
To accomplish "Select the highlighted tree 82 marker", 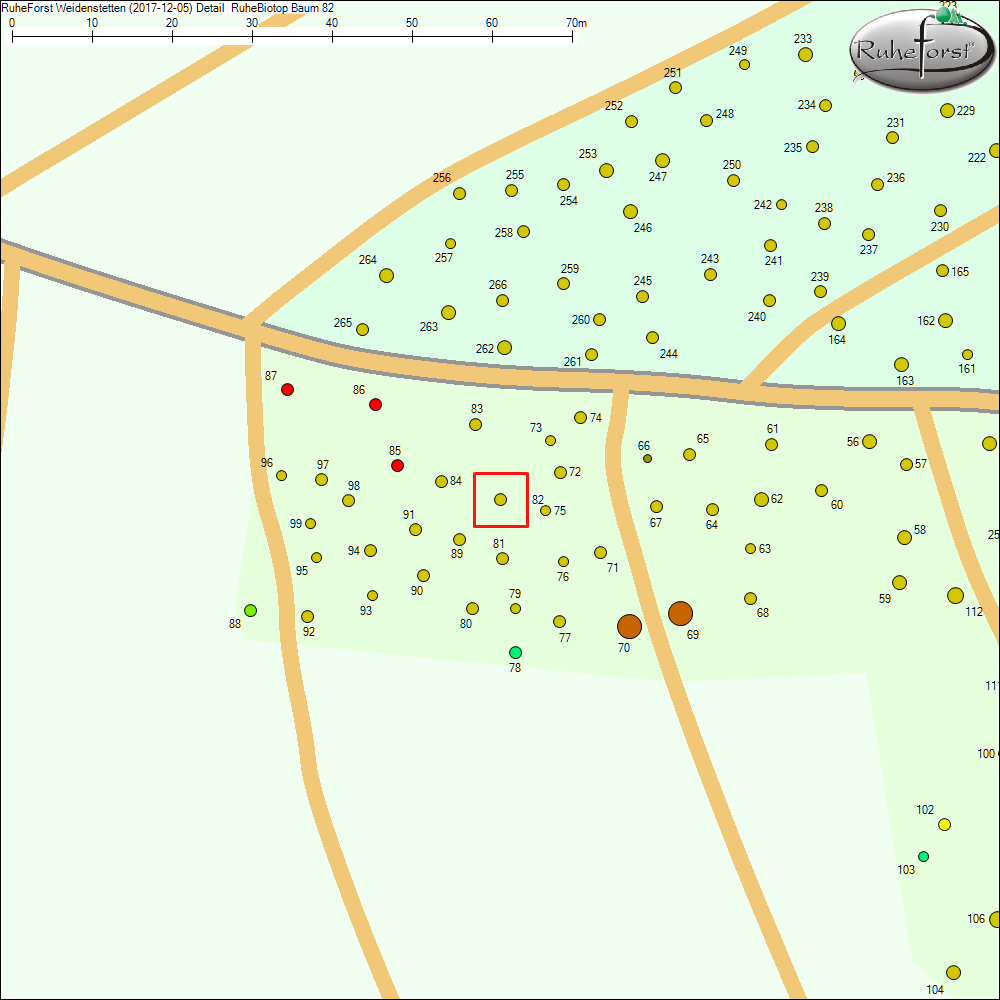I will (500, 499).
